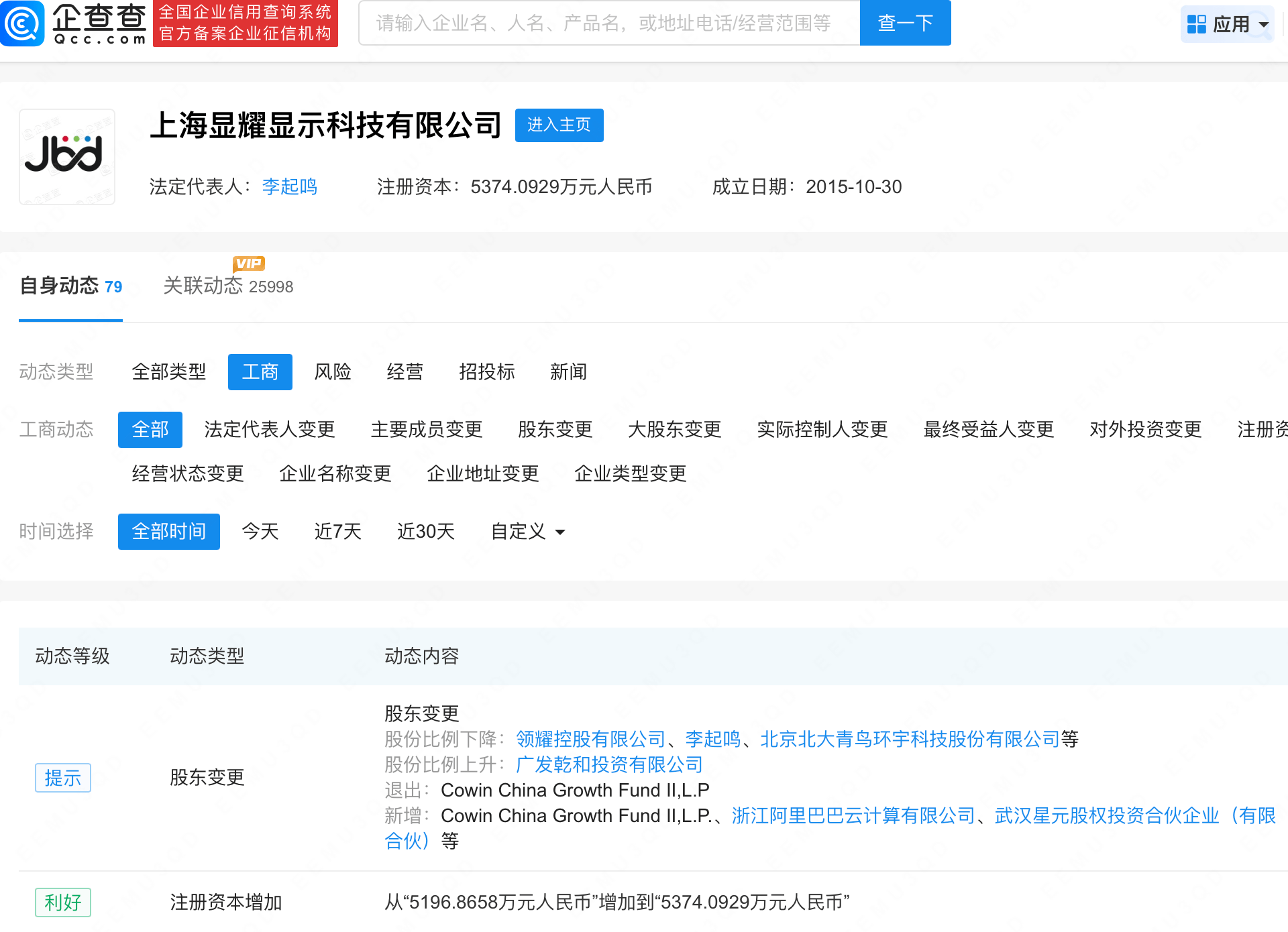Screen dimensions: 1288x932
Task: Click the 进入主页 button
Action: click(559, 125)
